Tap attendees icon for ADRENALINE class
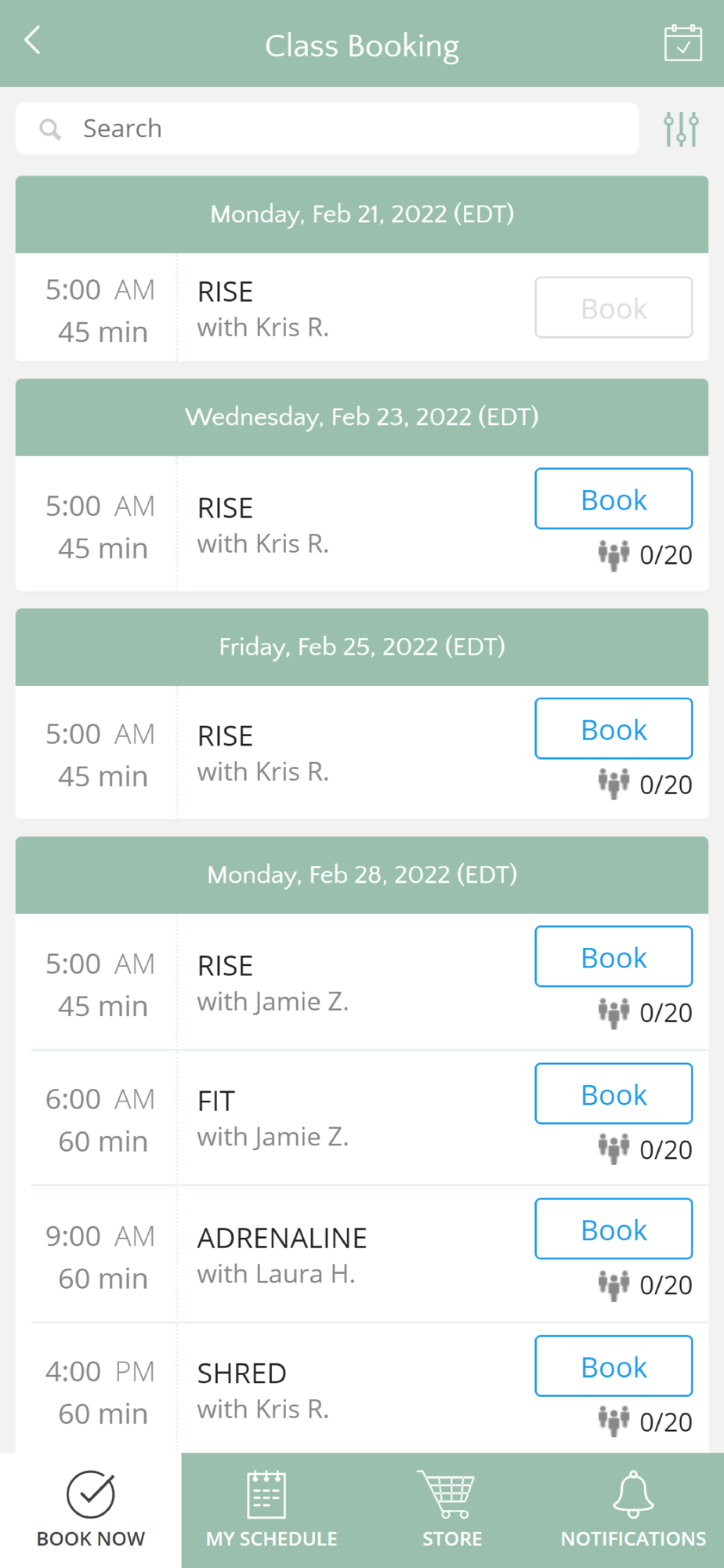Image resolution: width=724 pixels, height=1568 pixels. (614, 1285)
